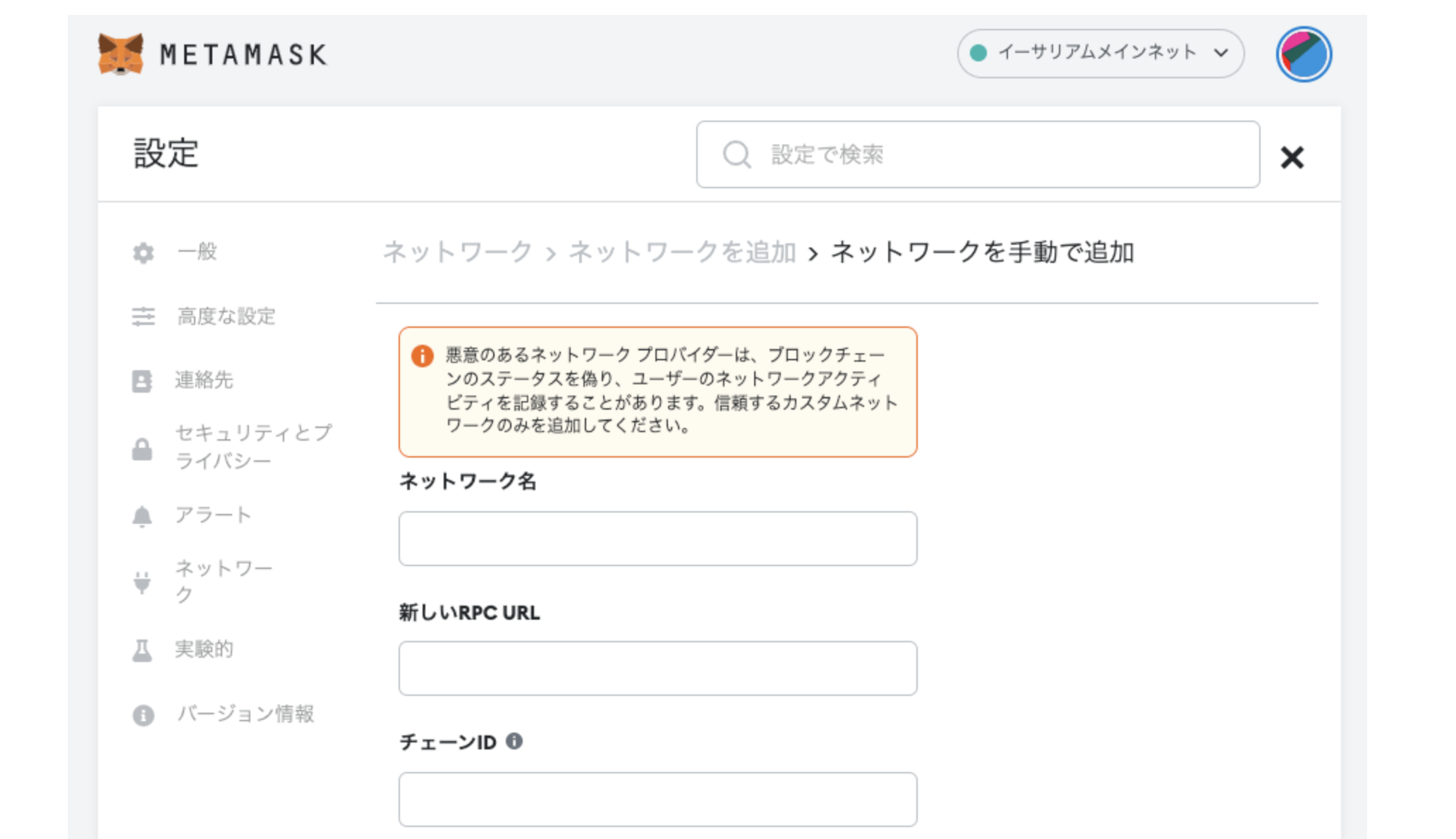1456x839 pixels.
Task: Focus the チェーンID input field
Action: tap(657, 800)
